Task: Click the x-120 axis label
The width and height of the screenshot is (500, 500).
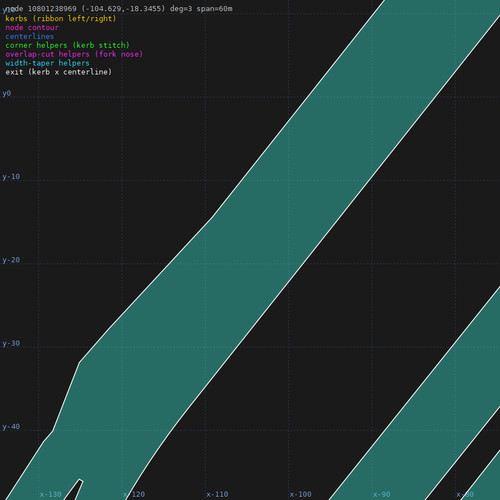Action: 134,494
